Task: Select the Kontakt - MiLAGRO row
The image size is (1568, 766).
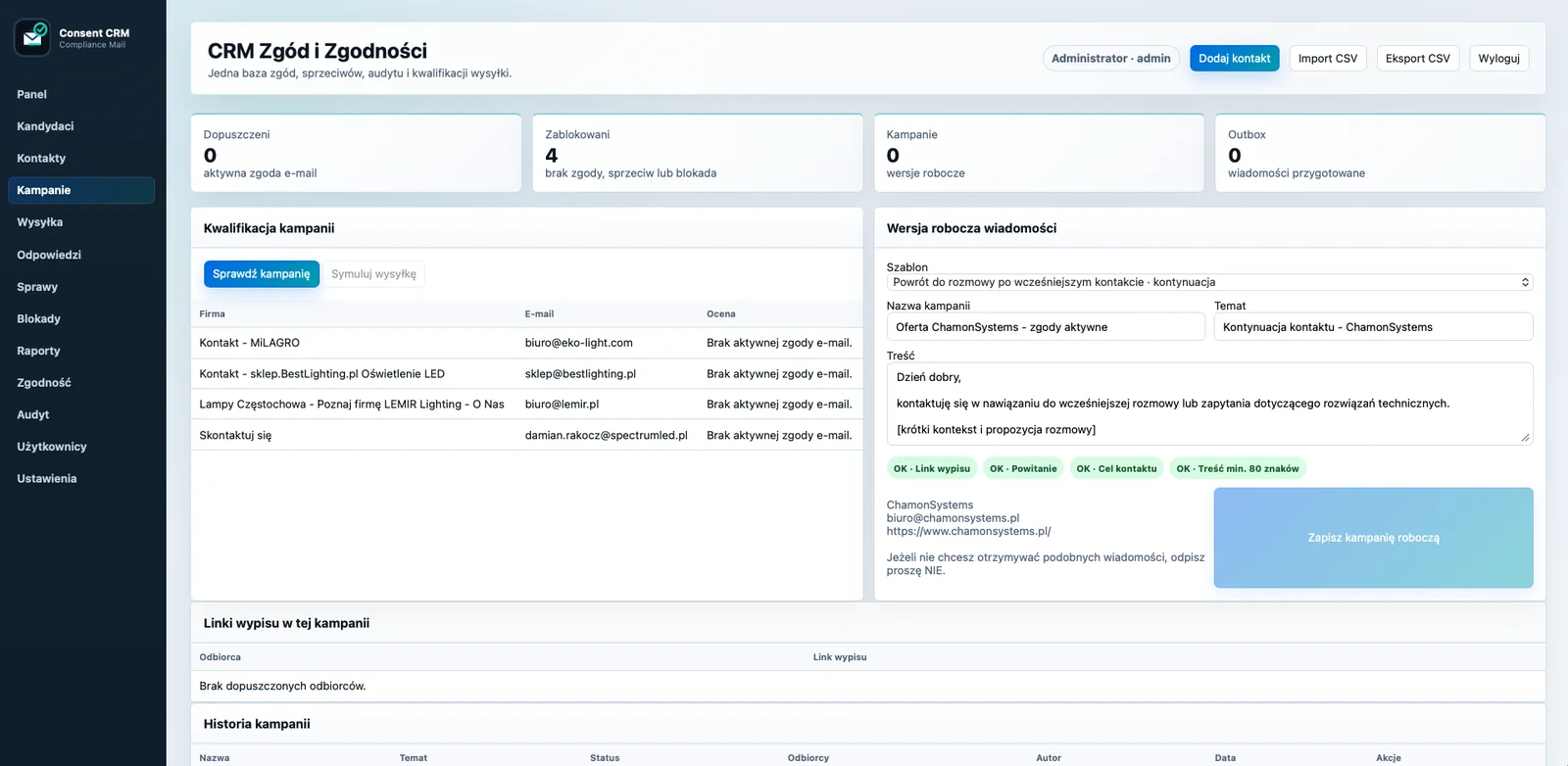Action: point(526,343)
